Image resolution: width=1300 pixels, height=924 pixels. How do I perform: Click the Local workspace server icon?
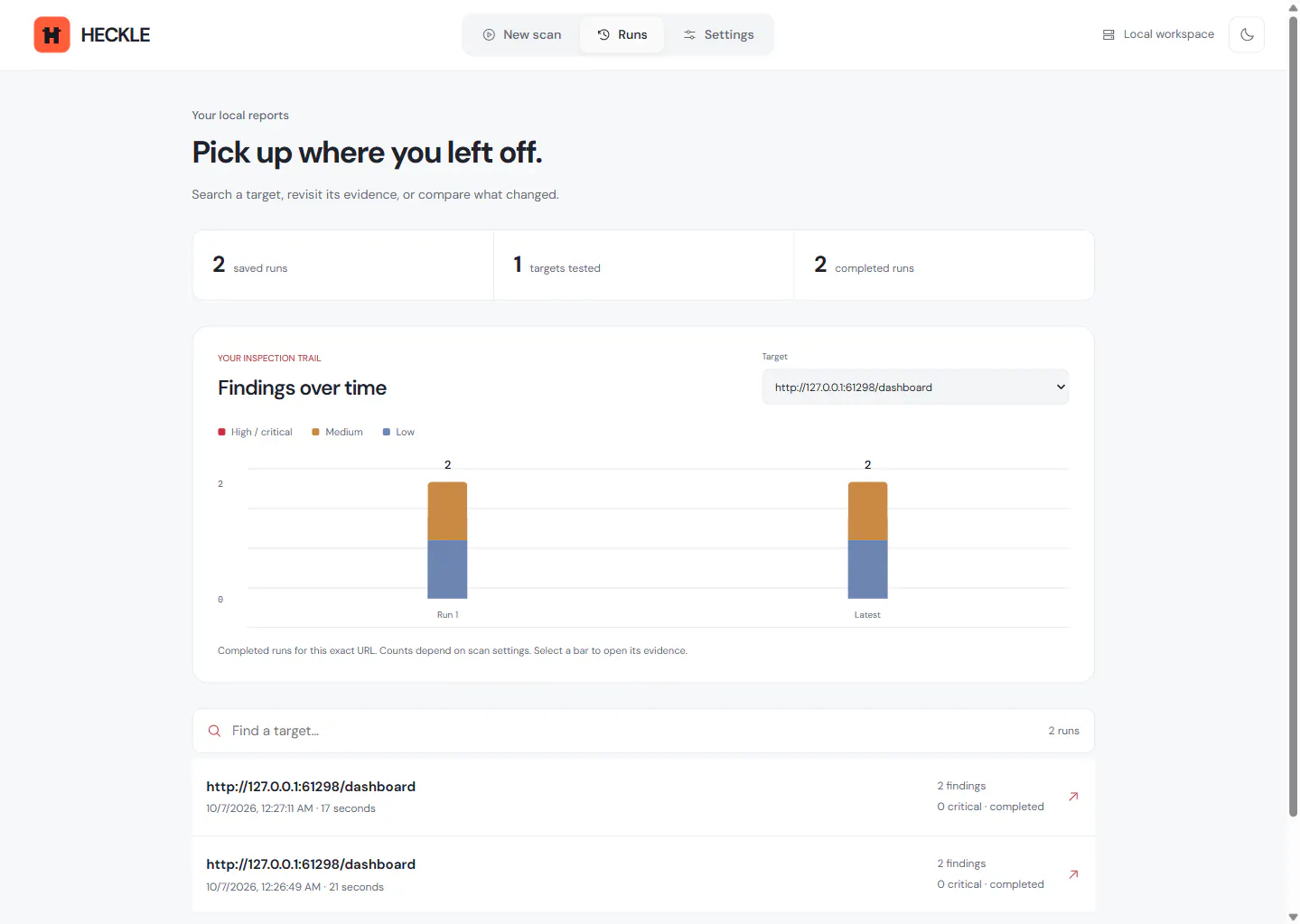tap(1108, 34)
